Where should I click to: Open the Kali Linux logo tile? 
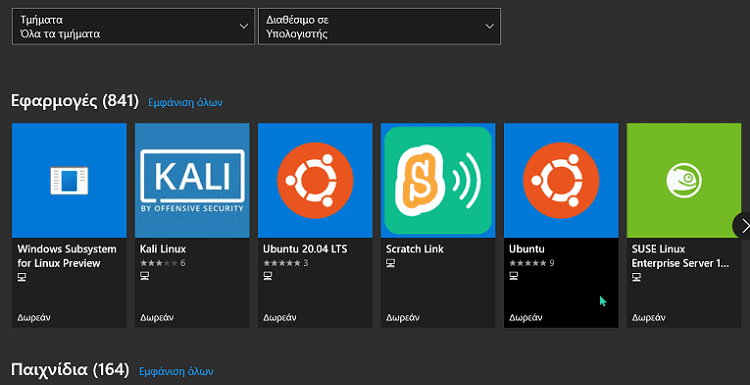[192, 180]
